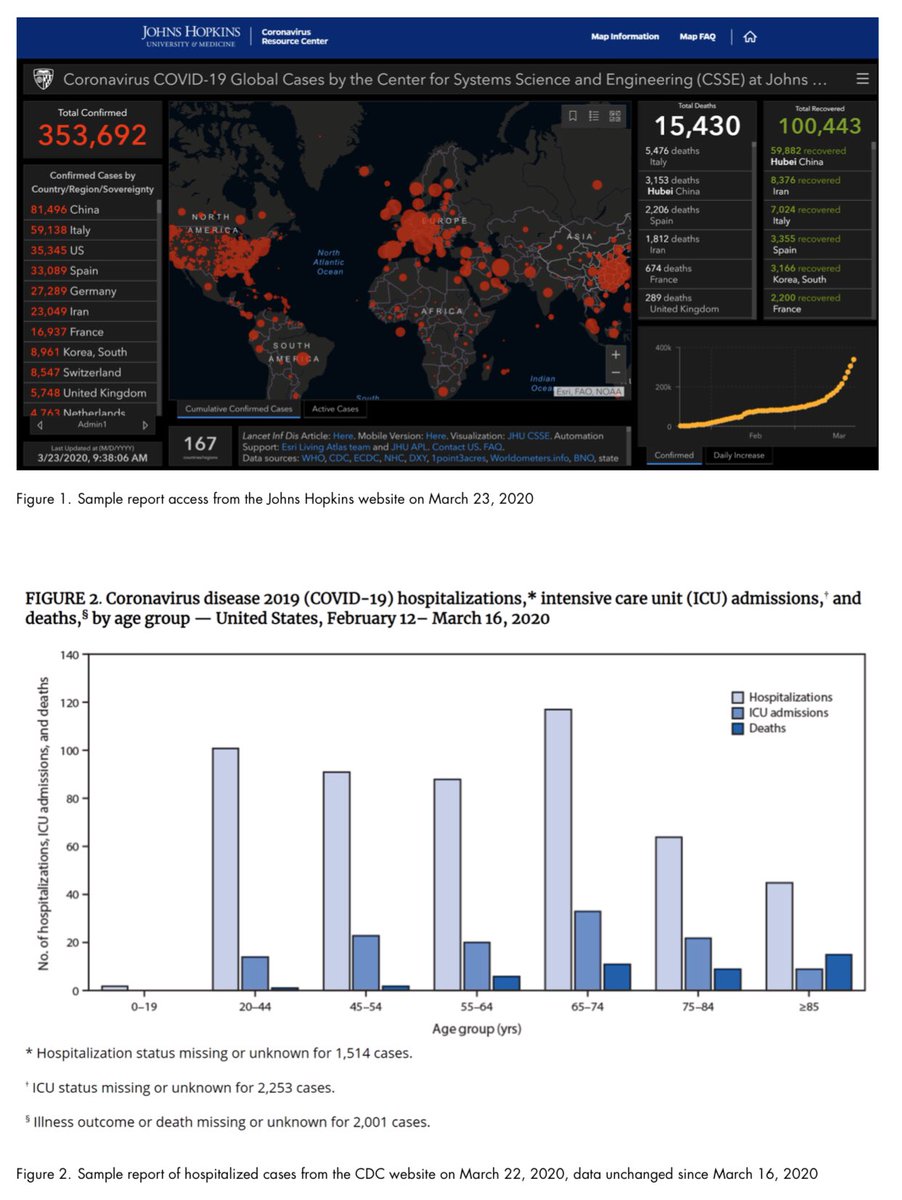The height and width of the screenshot is (1200, 902).
Task: Click the Contact US link
Action: (455, 447)
